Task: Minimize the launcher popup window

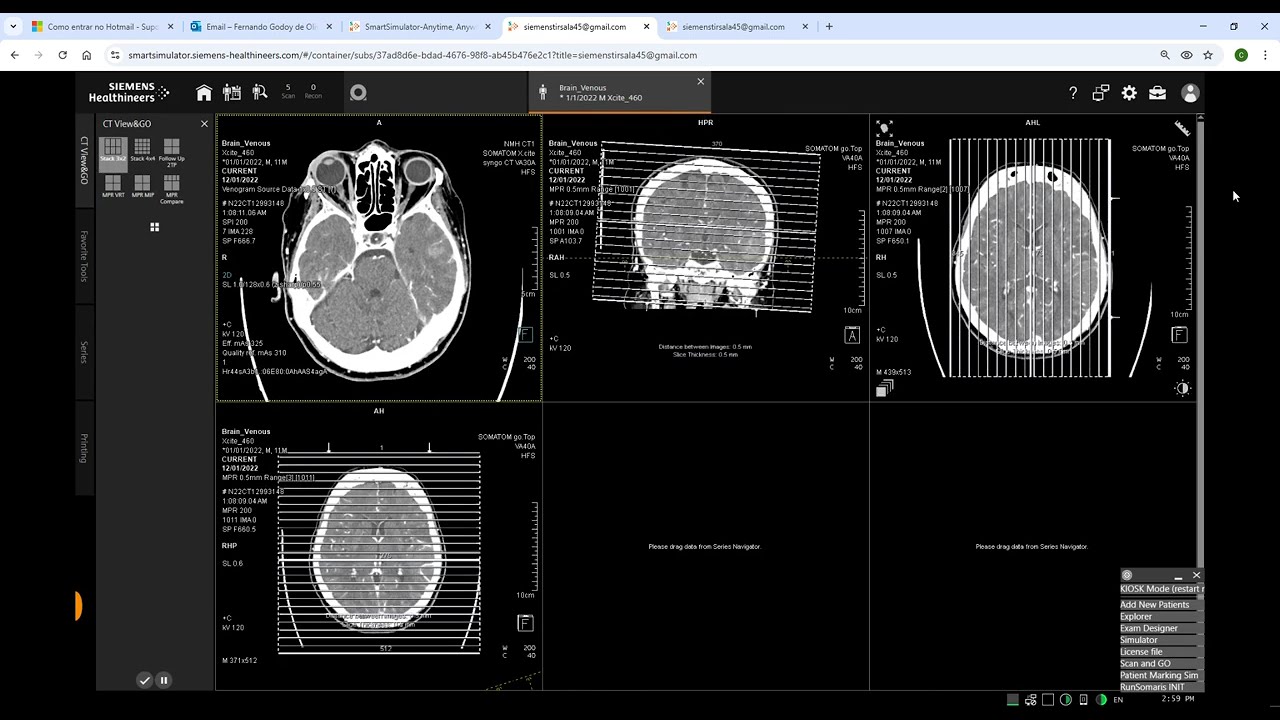Action: (x=1178, y=576)
